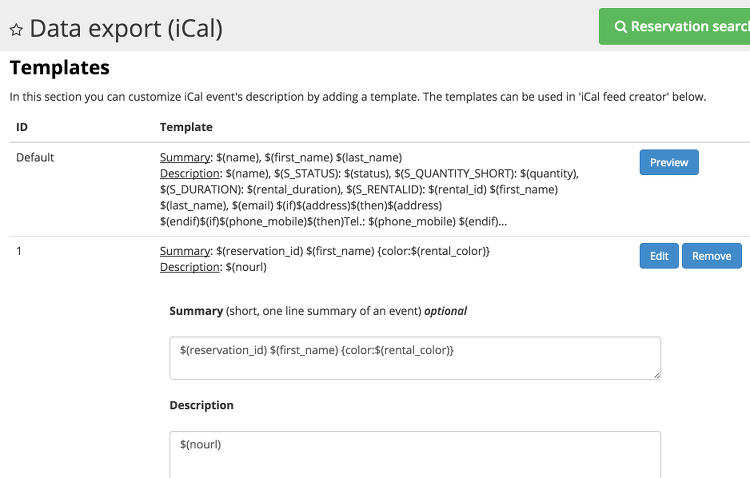750x478 pixels.
Task: Click the bold Summary label above the field
Action: pyautogui.click(x=196, y=311)
